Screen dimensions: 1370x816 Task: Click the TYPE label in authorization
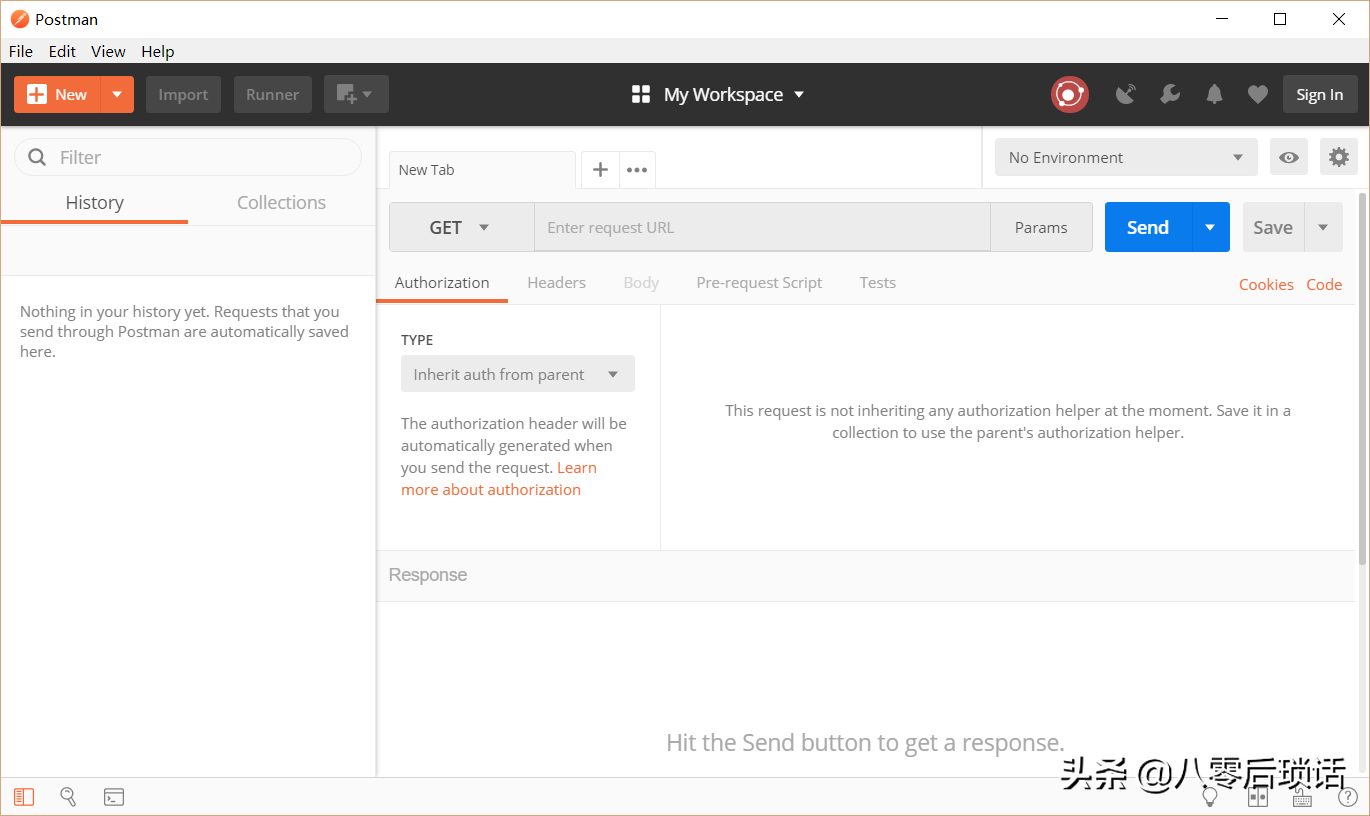417,340
